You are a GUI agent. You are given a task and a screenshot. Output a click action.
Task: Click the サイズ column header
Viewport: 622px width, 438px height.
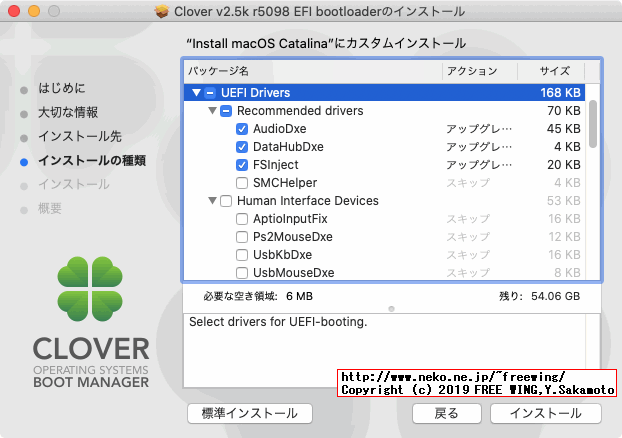[551, 71]
